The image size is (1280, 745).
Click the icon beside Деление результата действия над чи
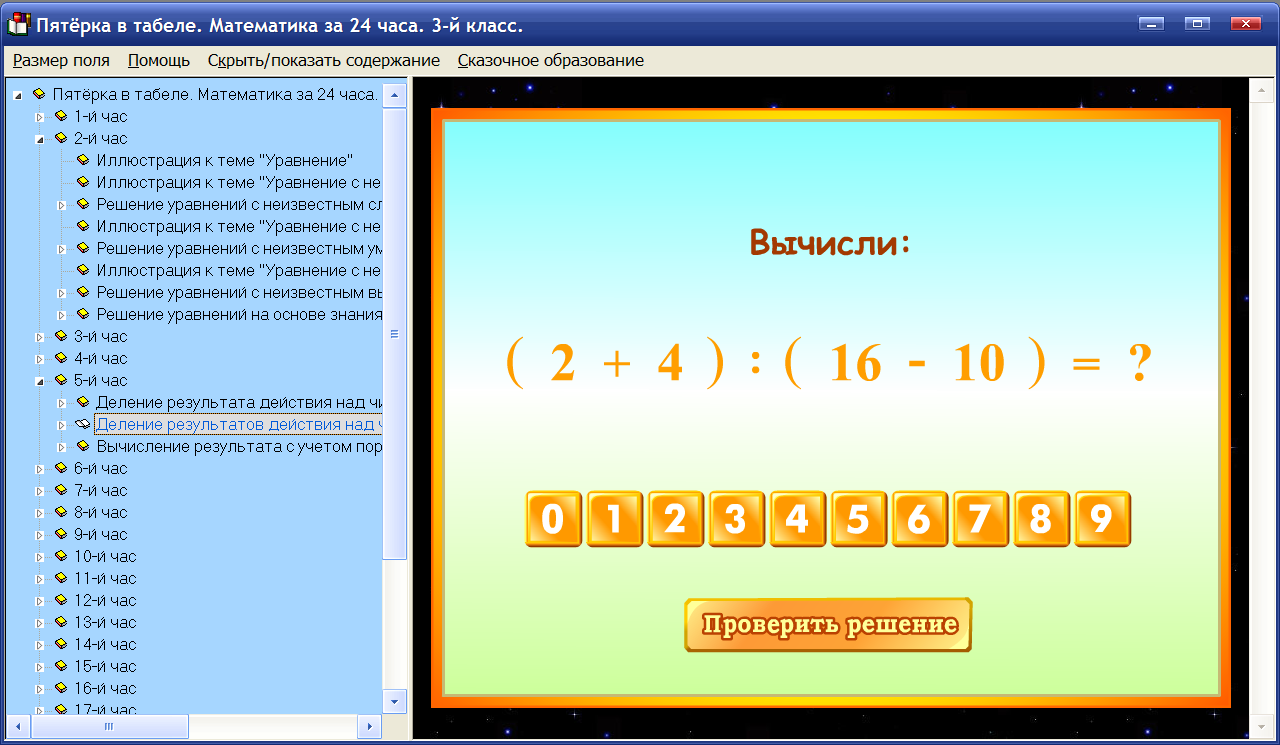[x=83, y=402]
